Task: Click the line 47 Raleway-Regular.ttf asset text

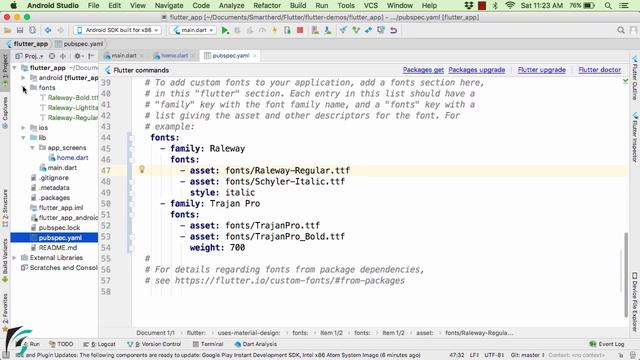Action: (x=287, y=171)
